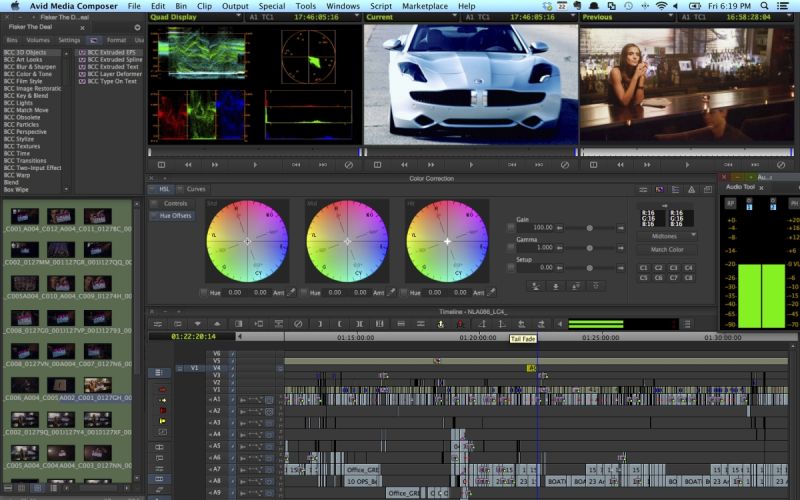Screen dimensions: 800x500
Task: Open the Previous monitor dropdown
Action: click(671, 16)
